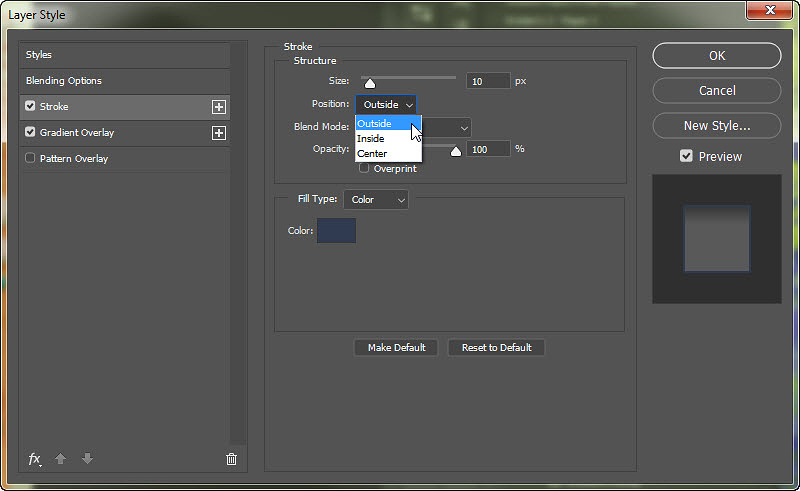The width and height of the screenshot is (800, 491).
Task: Click the style preview thumbnail
Action: click(x=717, y=239)
